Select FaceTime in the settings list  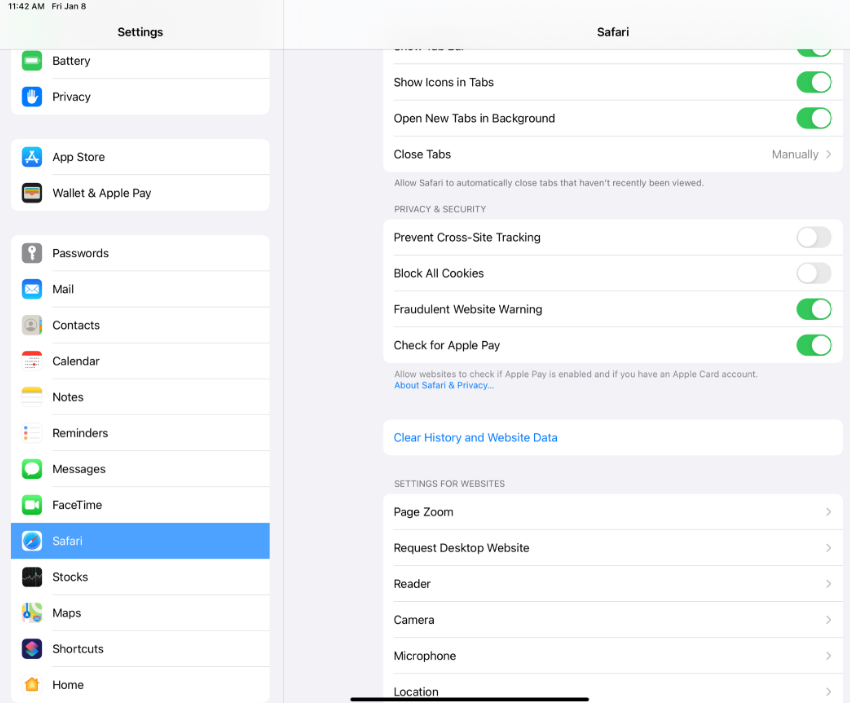coord(140,505)
